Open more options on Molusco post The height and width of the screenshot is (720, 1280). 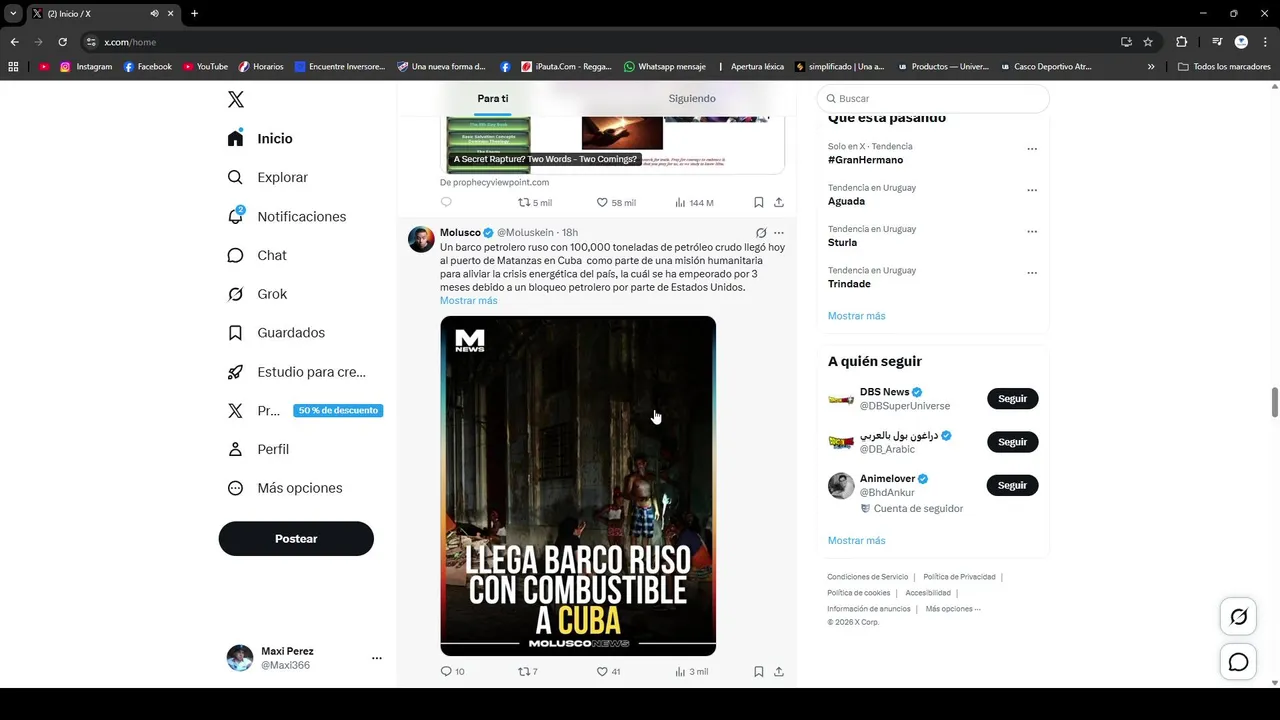(779, 233)
